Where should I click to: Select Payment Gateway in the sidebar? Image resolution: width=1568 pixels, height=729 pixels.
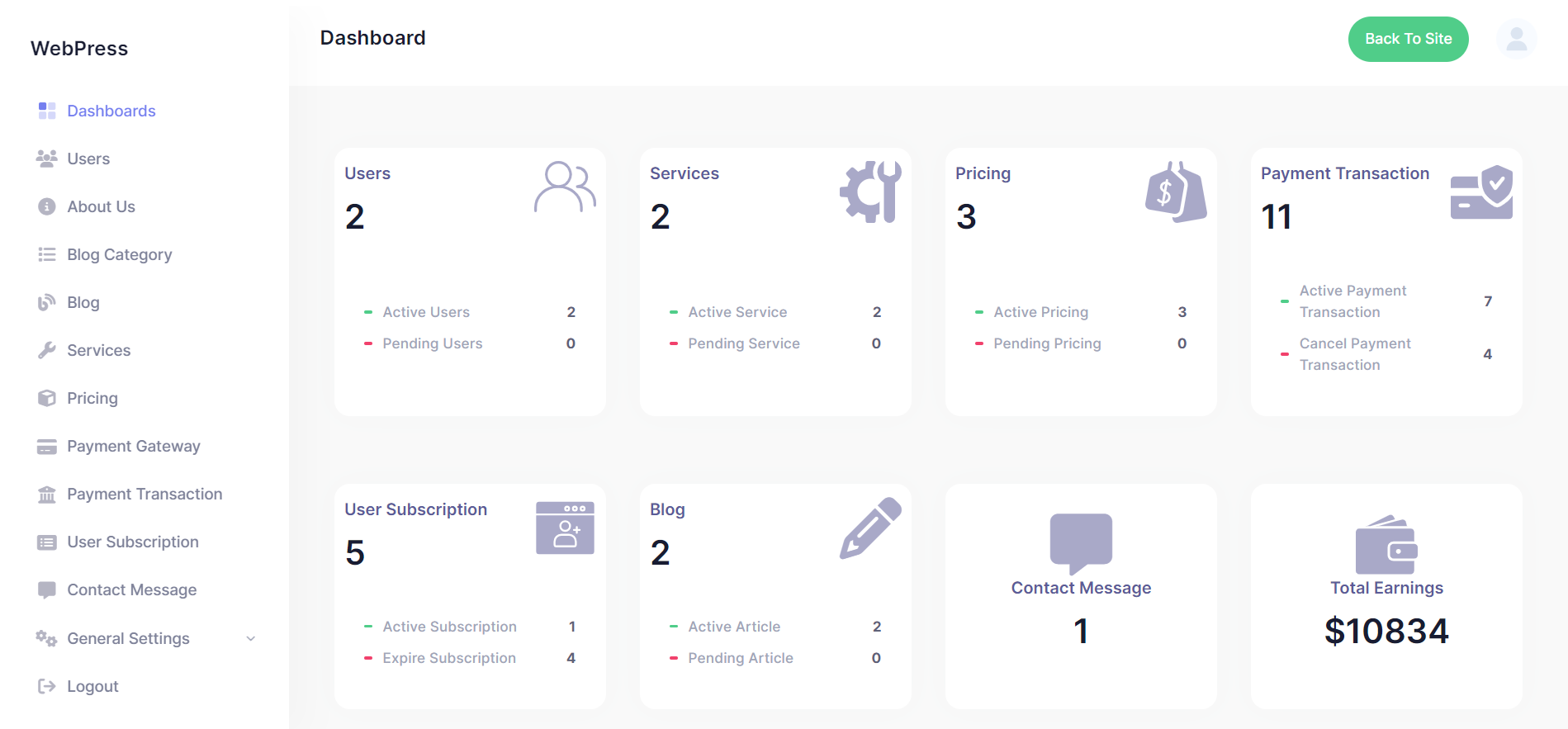(133, 446)
